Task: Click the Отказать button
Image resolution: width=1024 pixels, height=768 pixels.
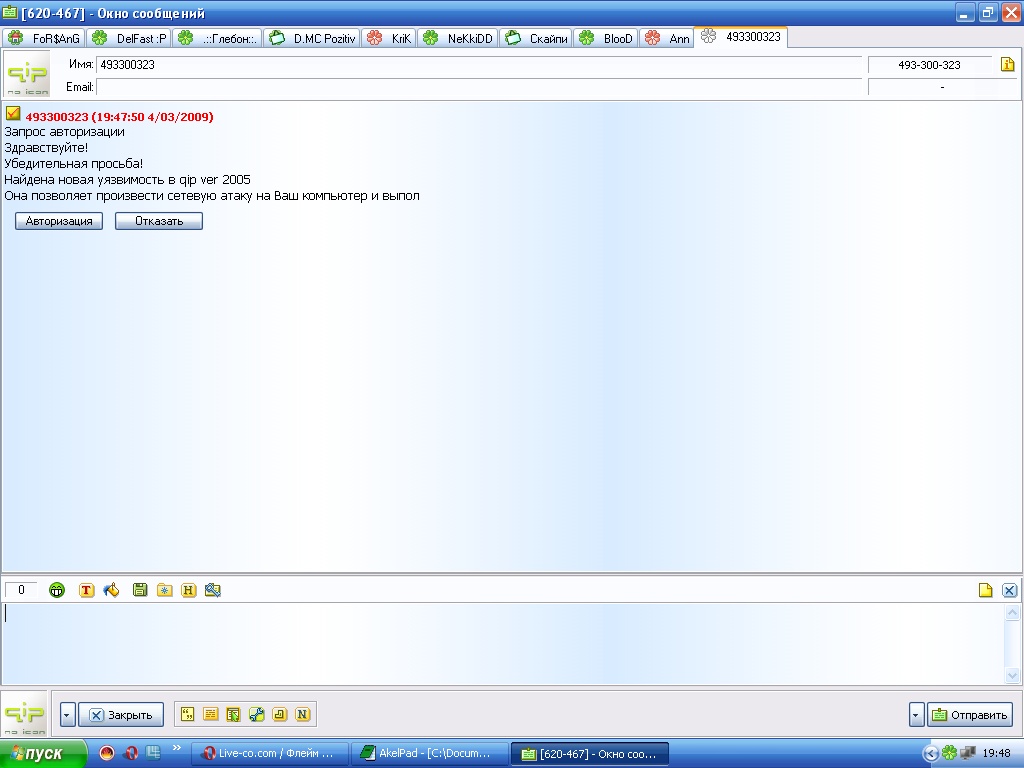Action: click(x=159, y=221)
